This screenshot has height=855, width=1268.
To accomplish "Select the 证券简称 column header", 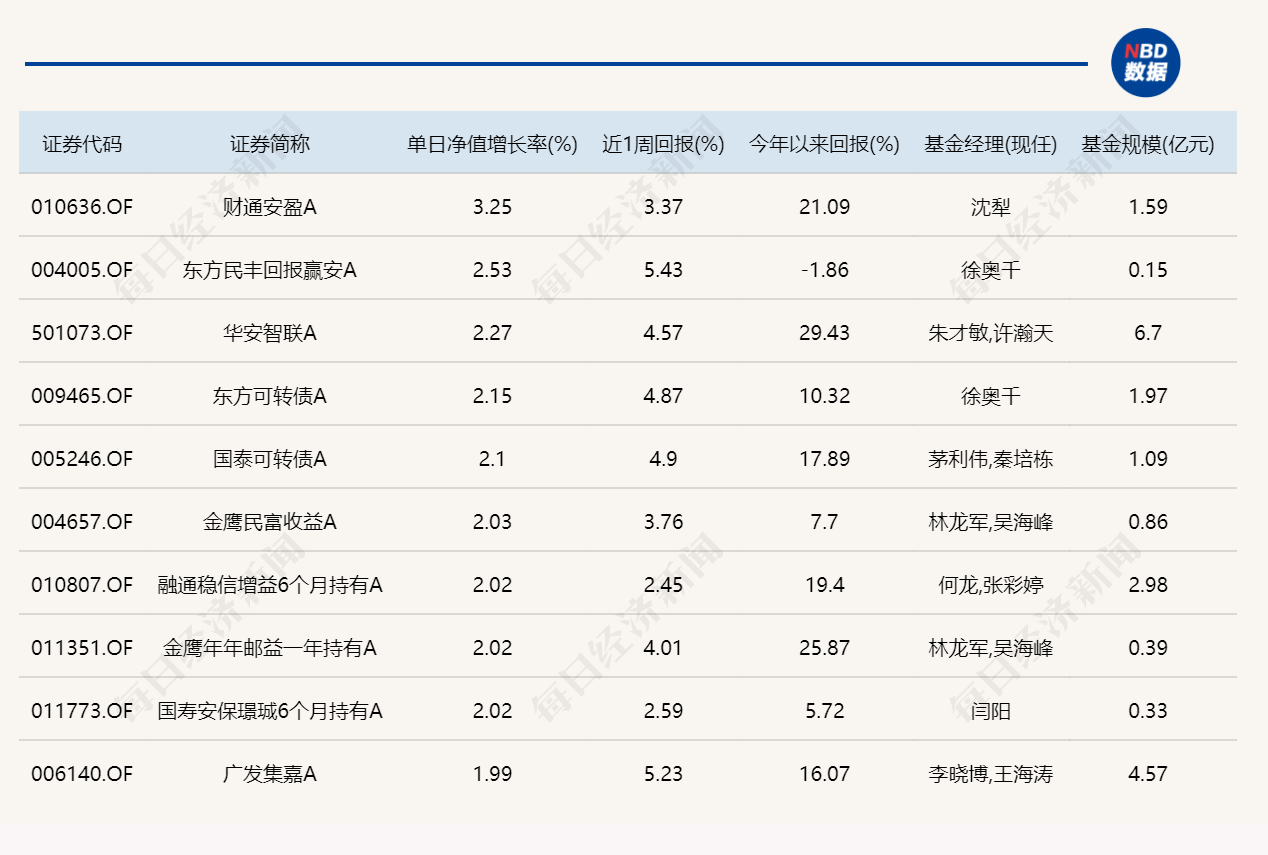I will (270, 144).
